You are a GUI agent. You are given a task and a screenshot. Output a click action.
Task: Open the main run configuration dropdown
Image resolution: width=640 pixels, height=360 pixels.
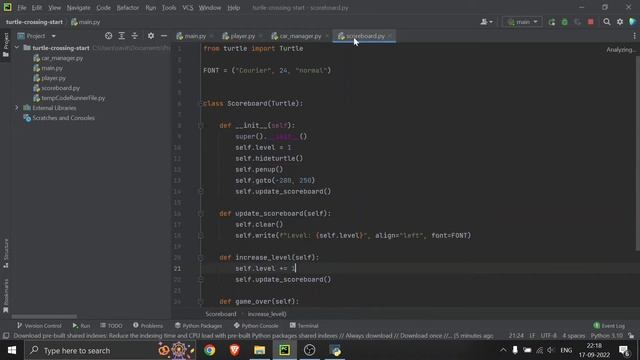[522, 22]
